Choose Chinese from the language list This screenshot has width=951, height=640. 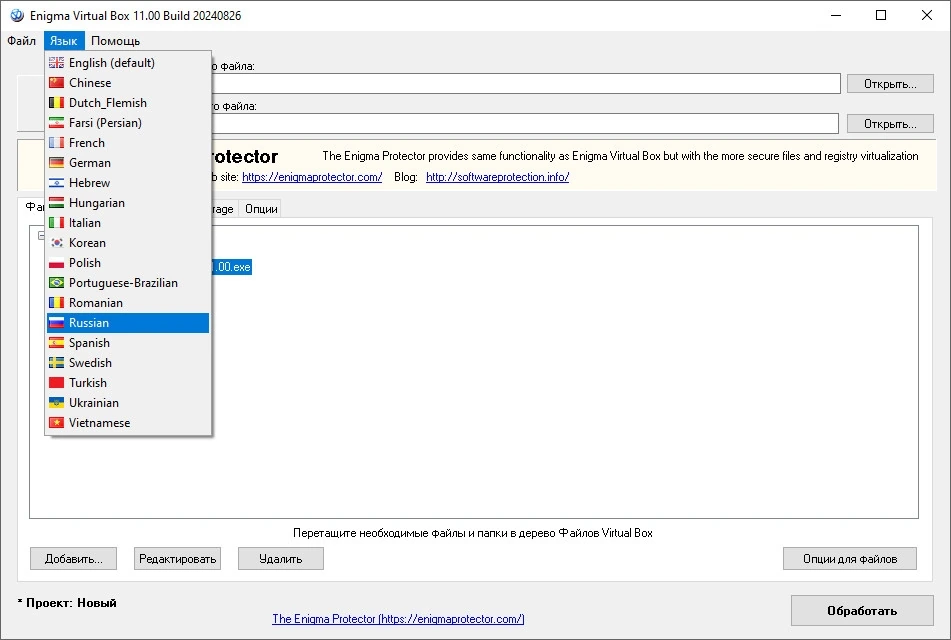[x=128, y=83]
